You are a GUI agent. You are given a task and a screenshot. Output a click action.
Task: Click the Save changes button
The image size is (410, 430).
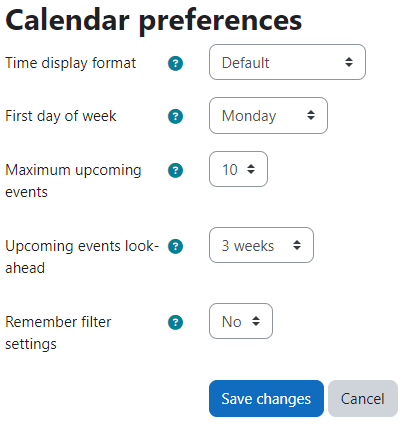pos(266,399)
